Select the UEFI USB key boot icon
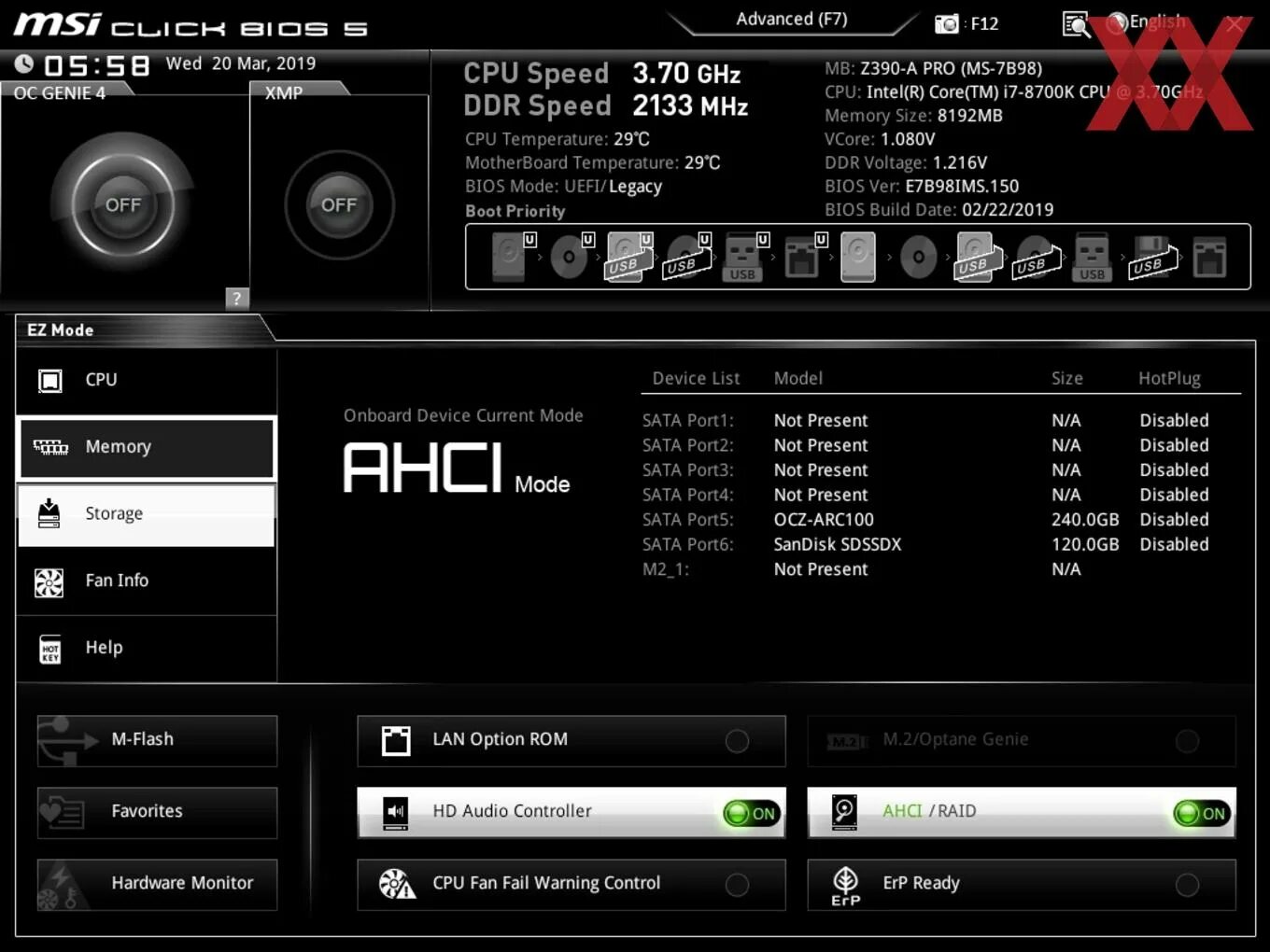The width and height of the screenshot is (1270, 952). pos(745,257)
